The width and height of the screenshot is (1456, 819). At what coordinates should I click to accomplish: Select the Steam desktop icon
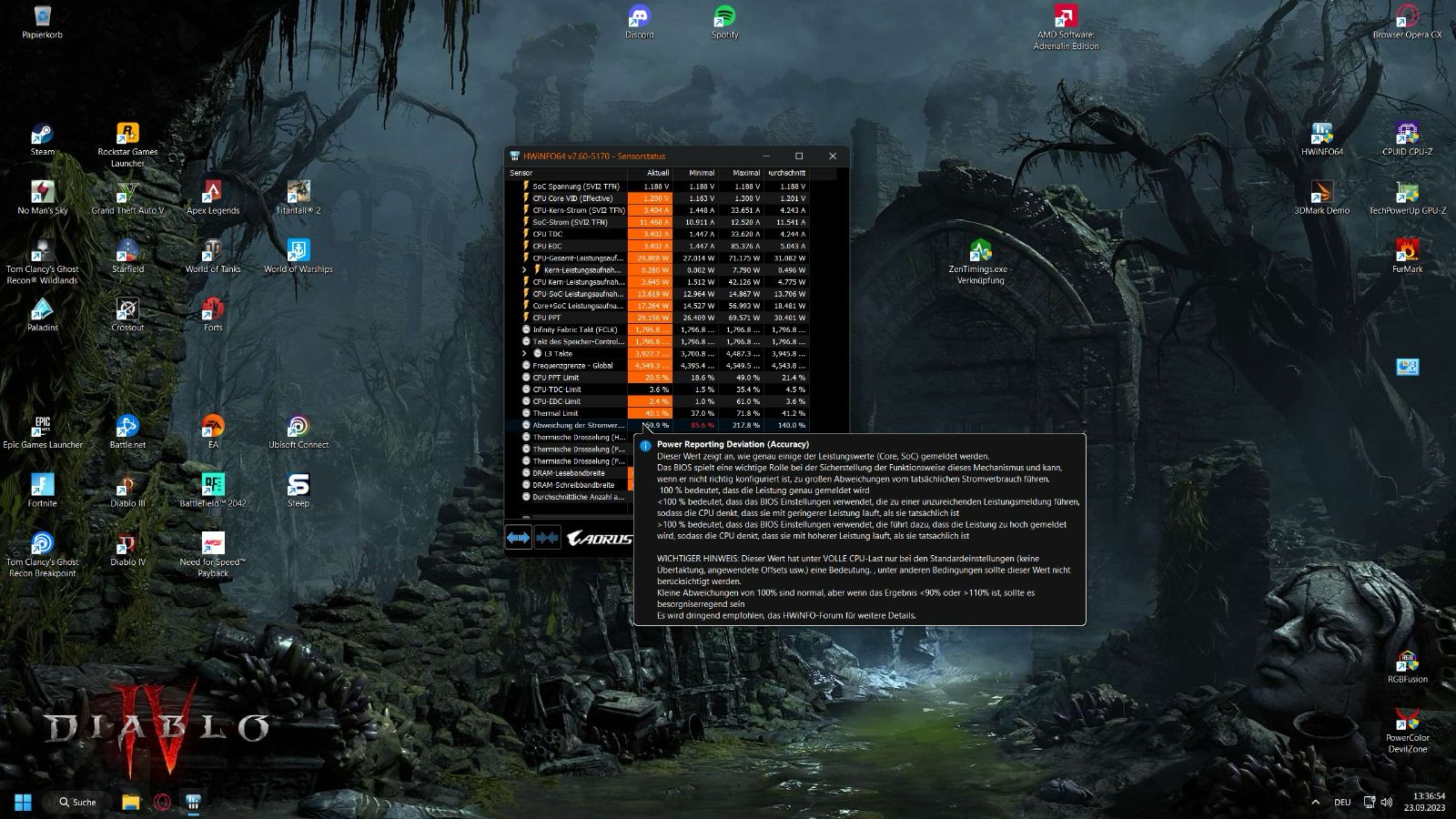42,139
